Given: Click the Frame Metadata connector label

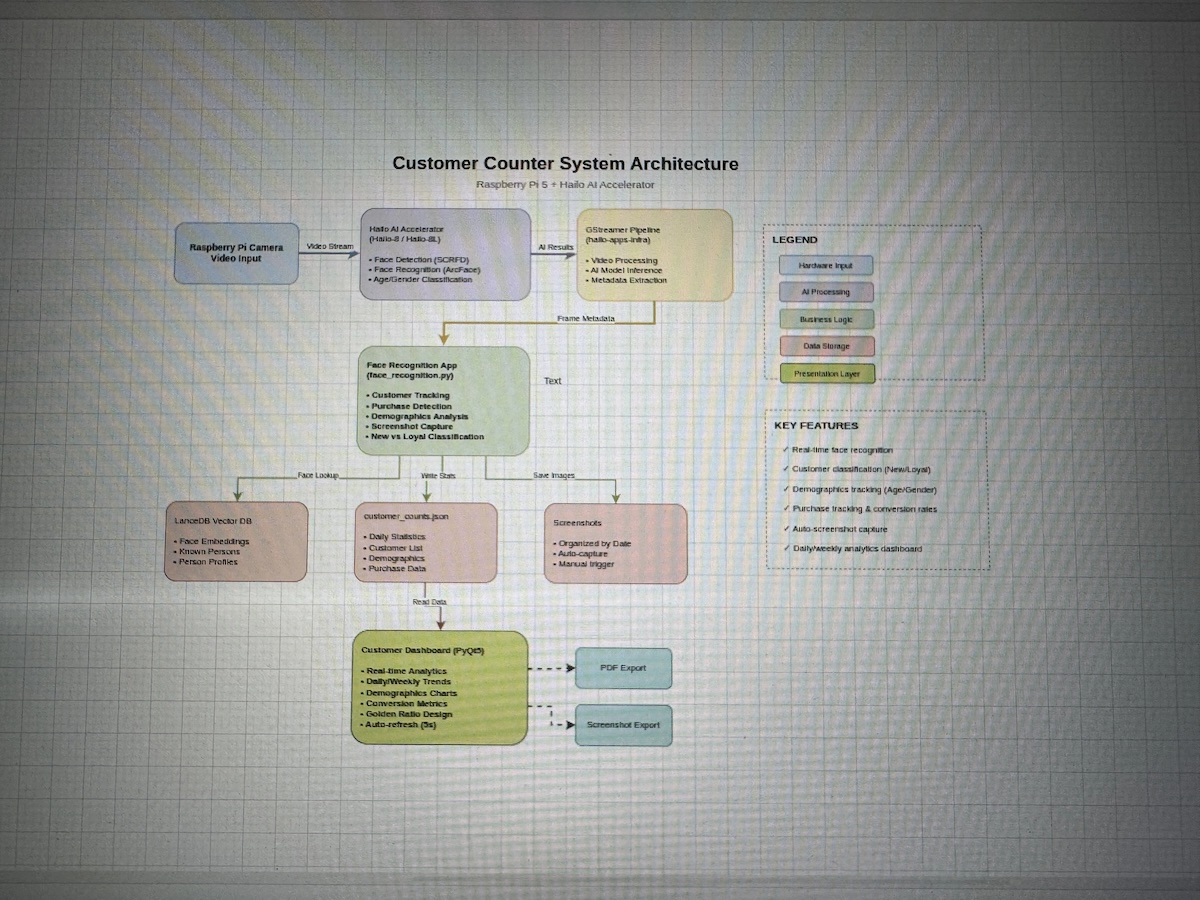Looking at the screenshot, I should coord(586,318).
